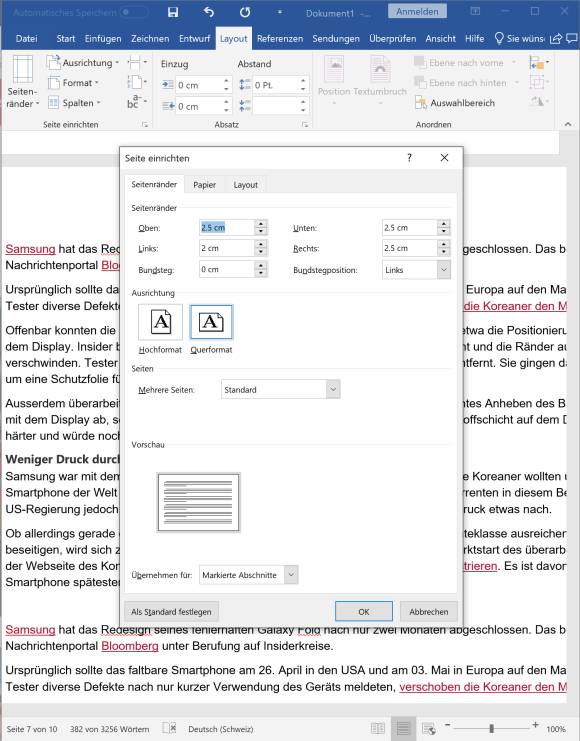Click Auswahlbereich in the ribbon
Screen dimensions: 580x741
455,103
